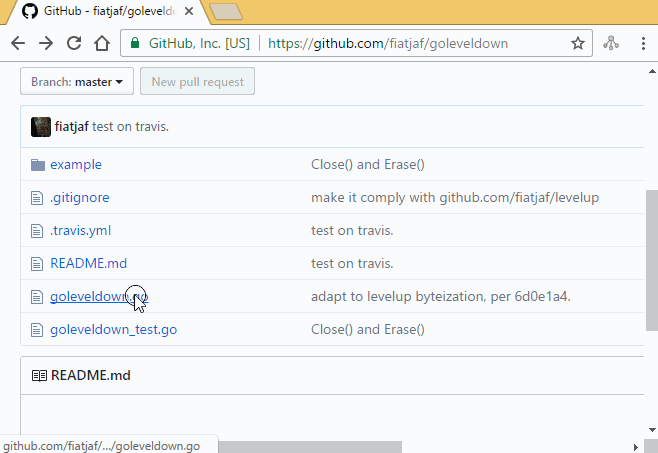This screenshot has height=453, width=658.
Task: Click the vertical scrollbar thumb
Action: (652, 260)
